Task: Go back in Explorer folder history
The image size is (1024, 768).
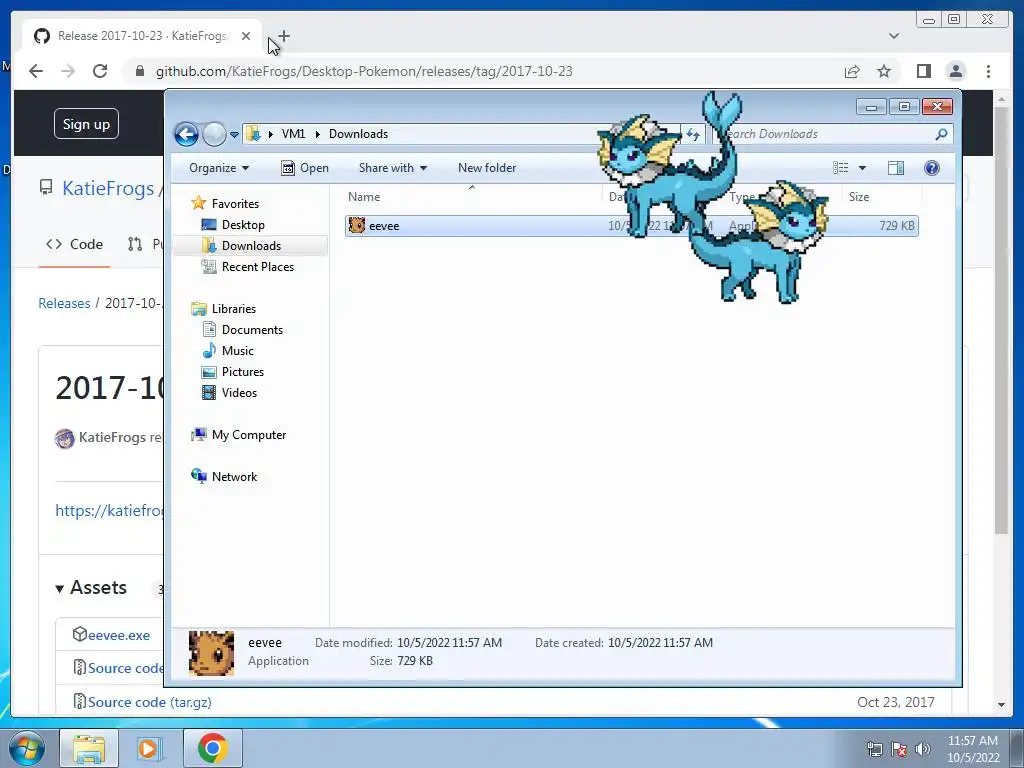Action: click(x=186, y=135)
